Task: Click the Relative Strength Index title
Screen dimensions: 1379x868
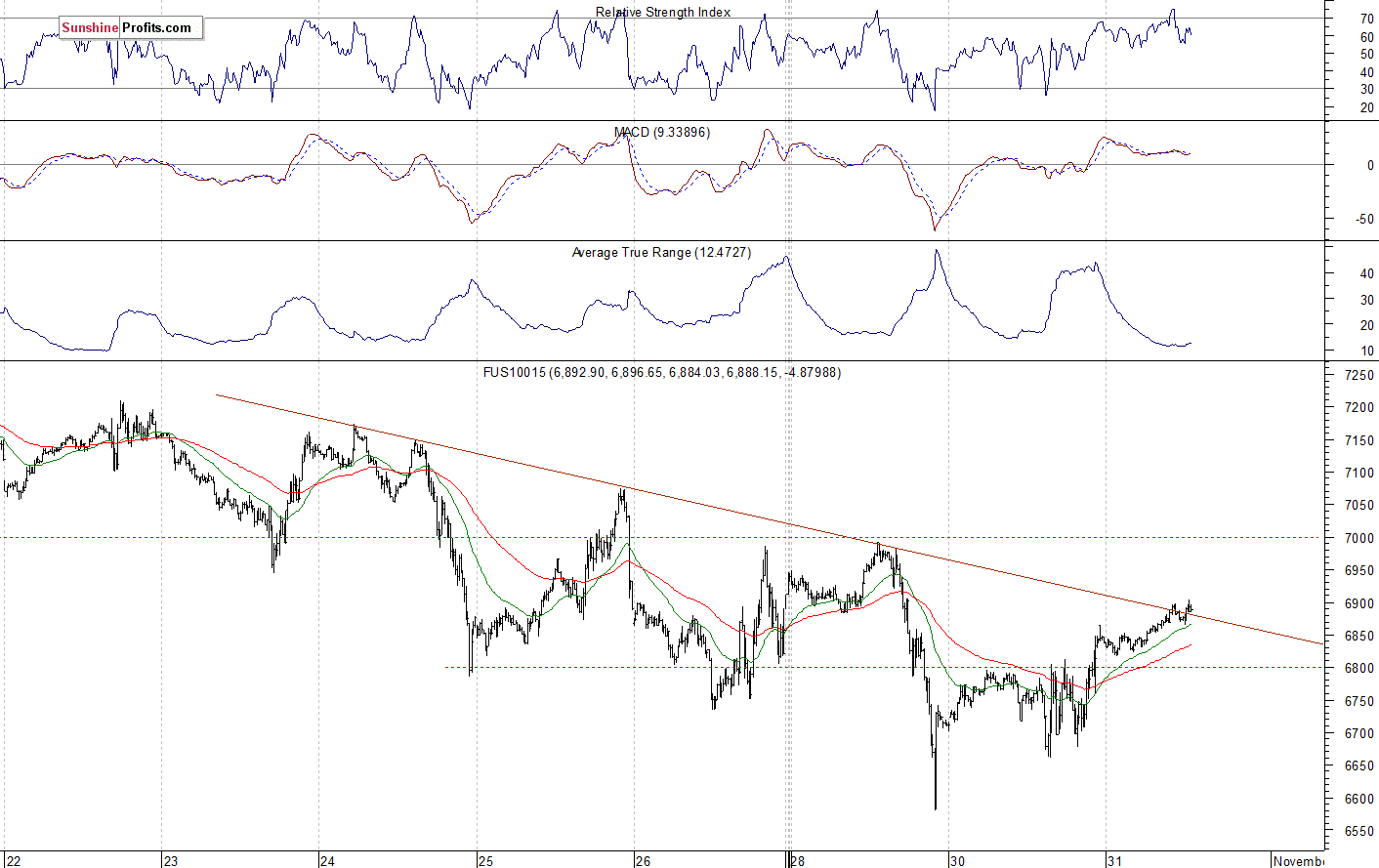Action: coord(663,12)
